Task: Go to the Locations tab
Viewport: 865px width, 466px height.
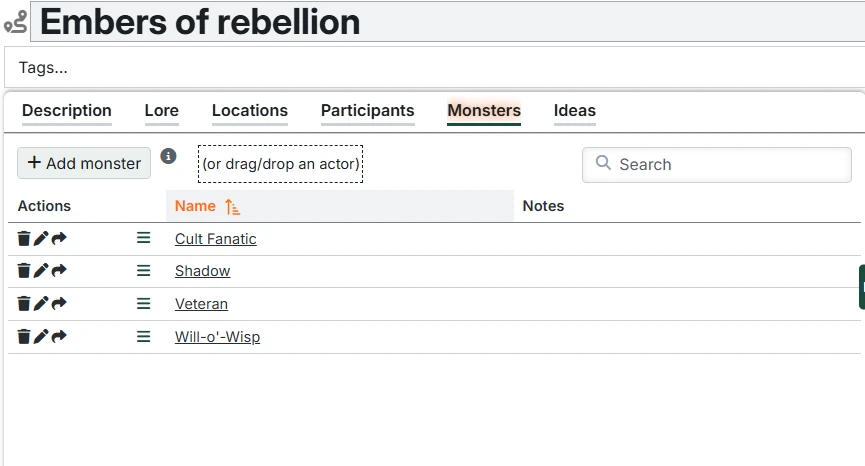Action: pyautogui.click(x=250, y=111)
